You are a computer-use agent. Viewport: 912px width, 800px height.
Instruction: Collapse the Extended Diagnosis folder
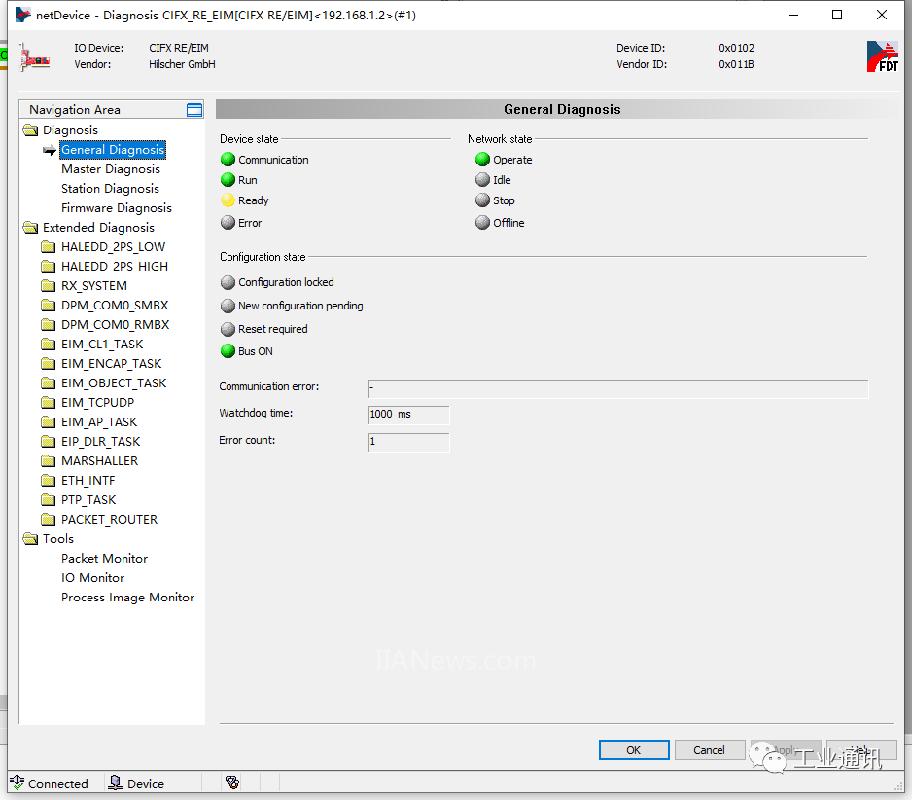click(x=30, y=228)
